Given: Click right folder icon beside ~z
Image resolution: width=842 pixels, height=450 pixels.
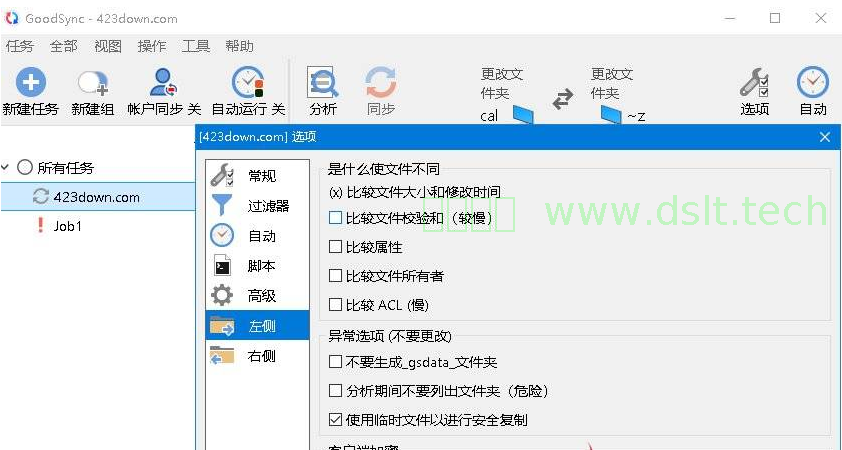Looking at the screenshot, I should [x=611, y=114].
